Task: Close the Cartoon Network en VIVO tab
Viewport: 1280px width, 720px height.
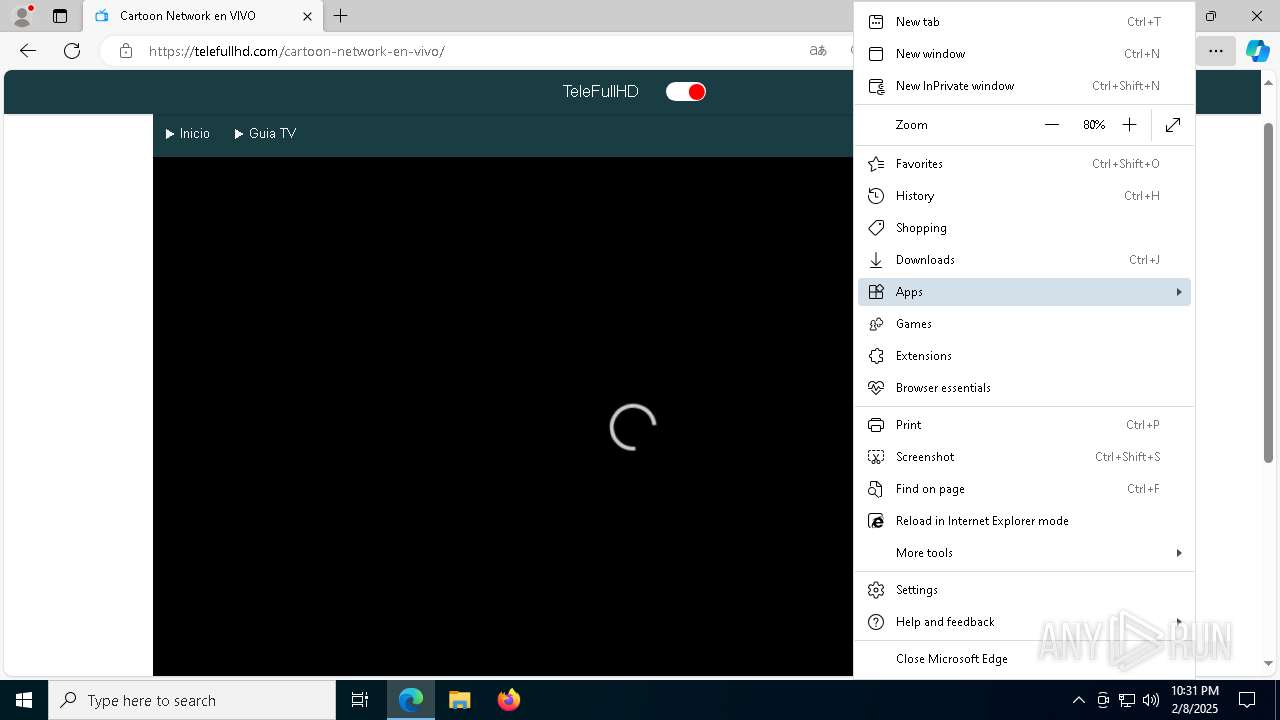Action: click(308, 16)
